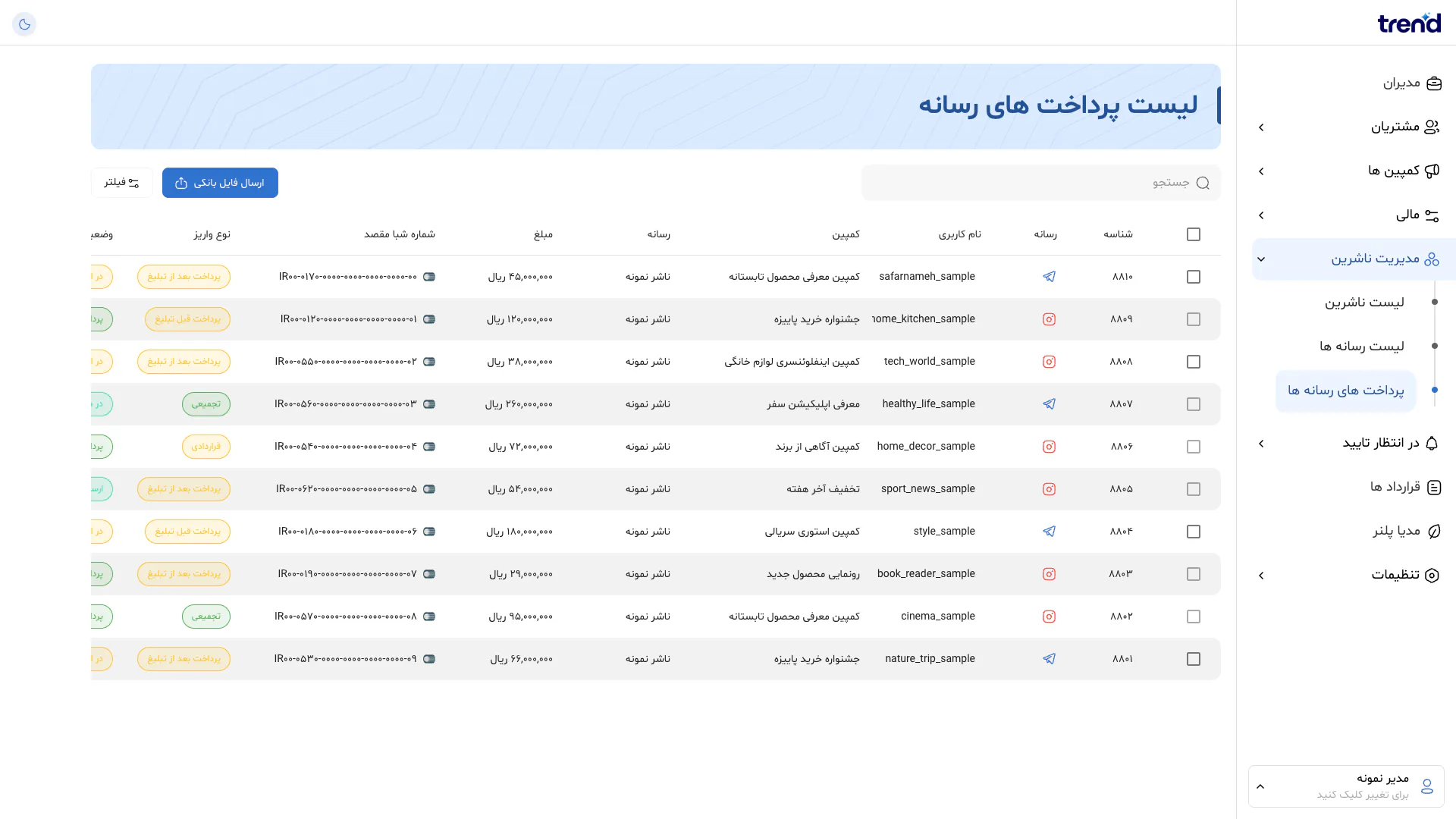Image resolution: width=1456 pixels, height=819 pixels.
Task: Toggle the select-all header checkbox
Action: coord(1194,234)
